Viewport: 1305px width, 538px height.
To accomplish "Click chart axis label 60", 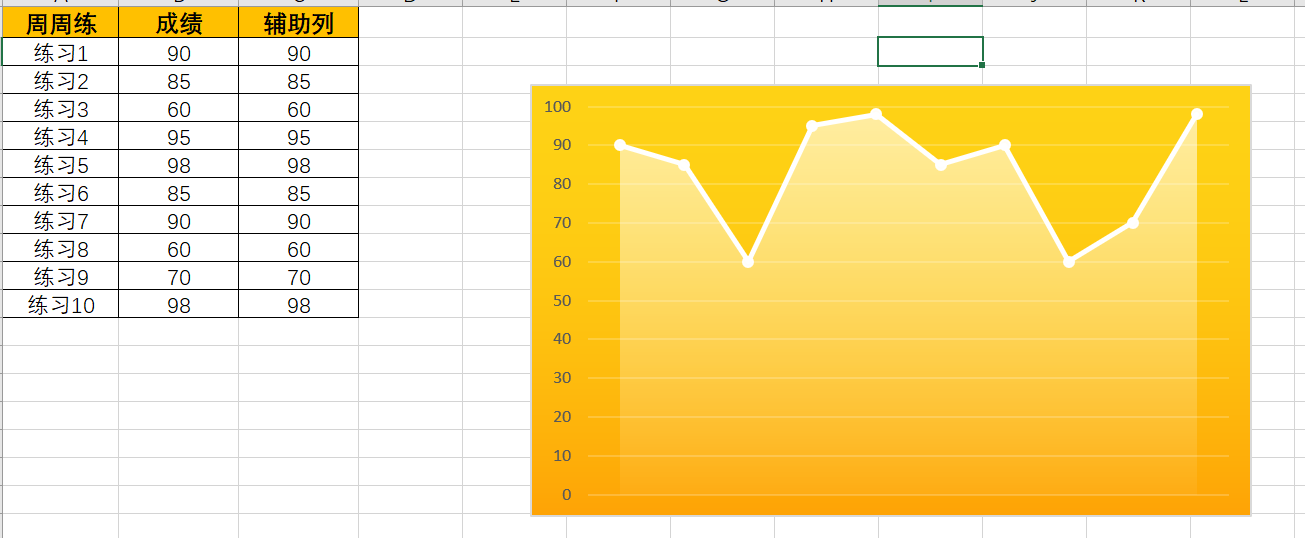I will 562,262.
